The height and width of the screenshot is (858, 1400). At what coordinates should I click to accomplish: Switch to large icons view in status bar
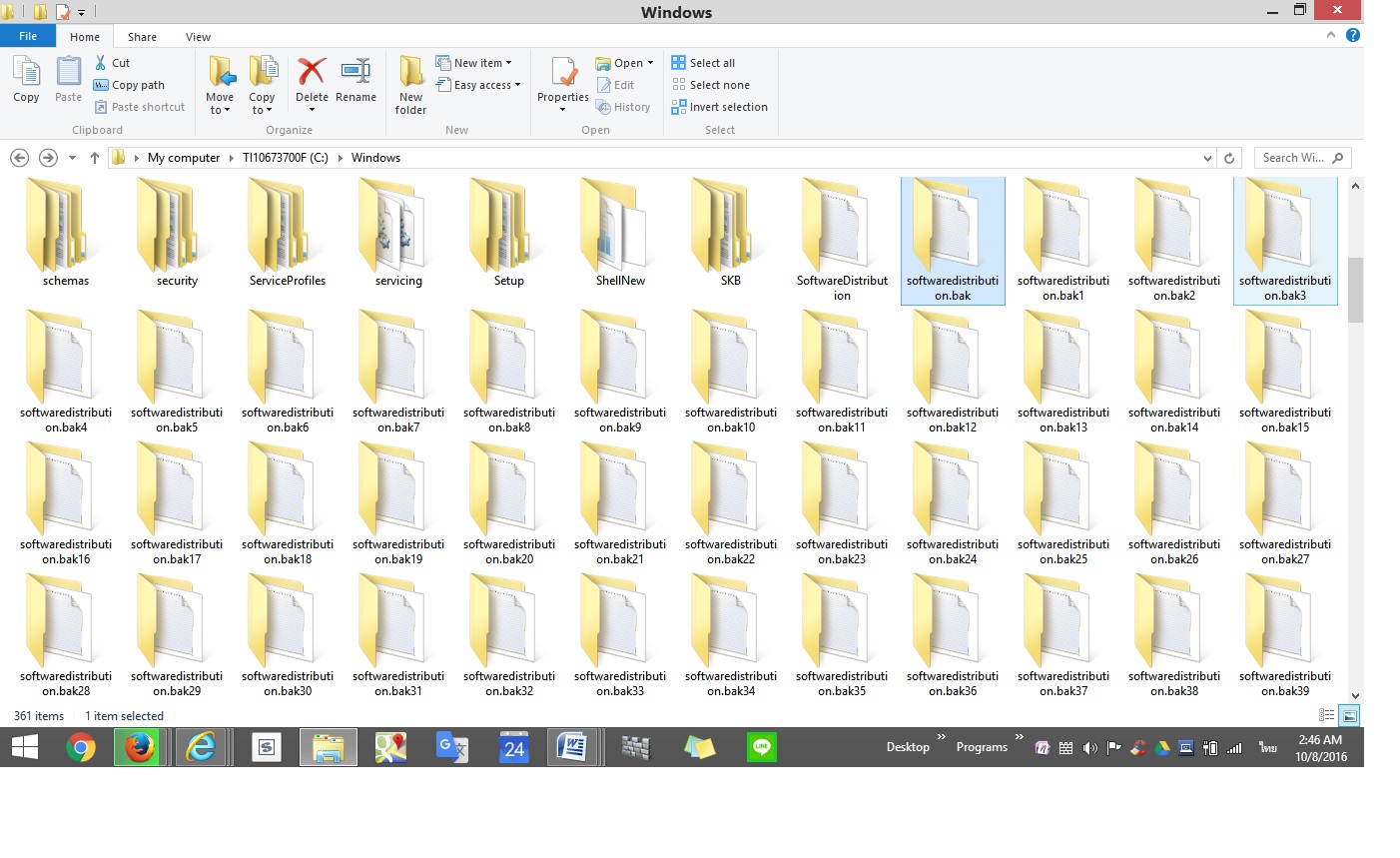point(1349,715)
